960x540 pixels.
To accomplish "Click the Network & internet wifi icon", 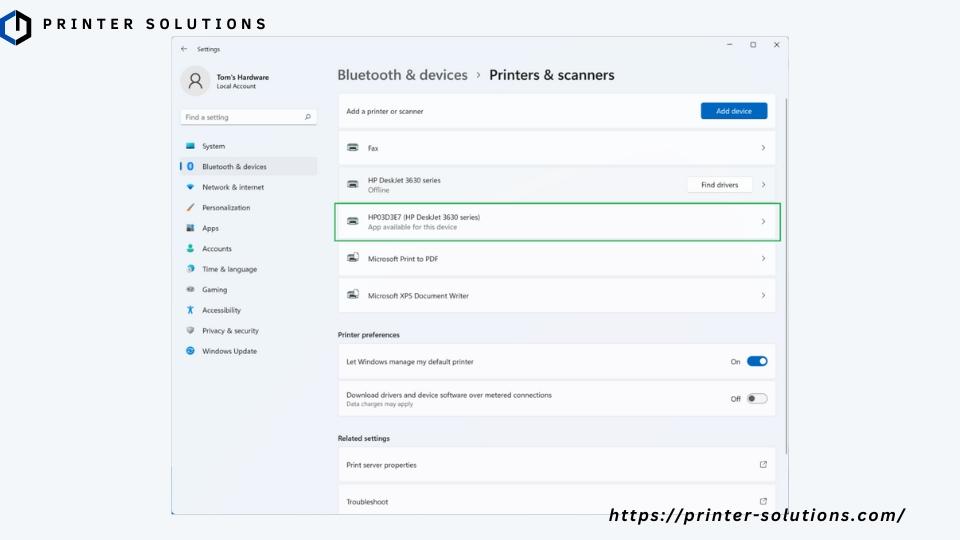I will tap(190, 187).
